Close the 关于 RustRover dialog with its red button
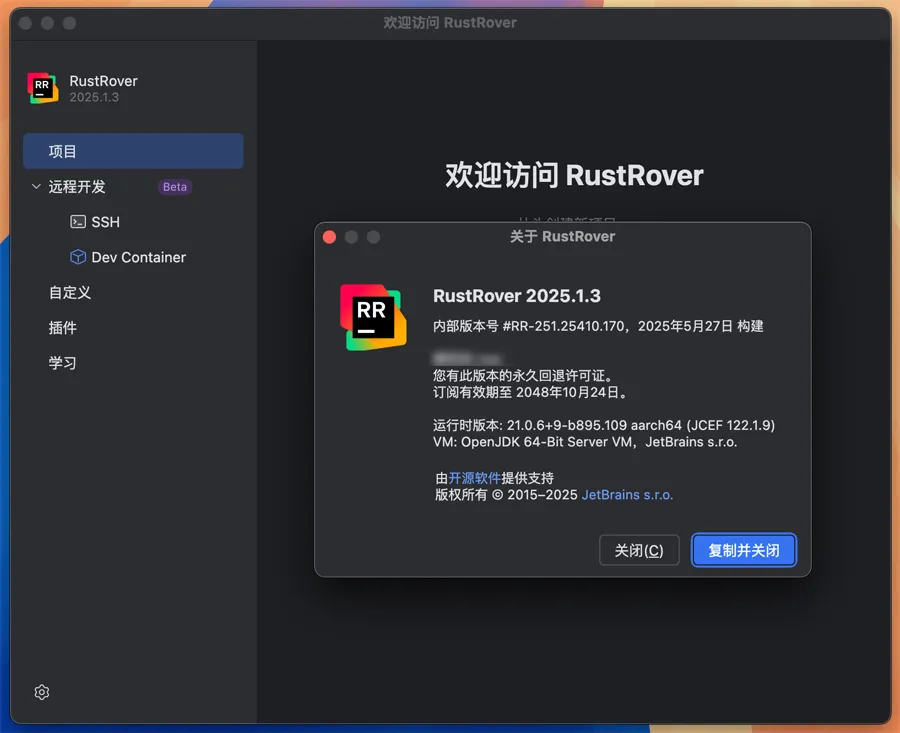 click(329, 237)
